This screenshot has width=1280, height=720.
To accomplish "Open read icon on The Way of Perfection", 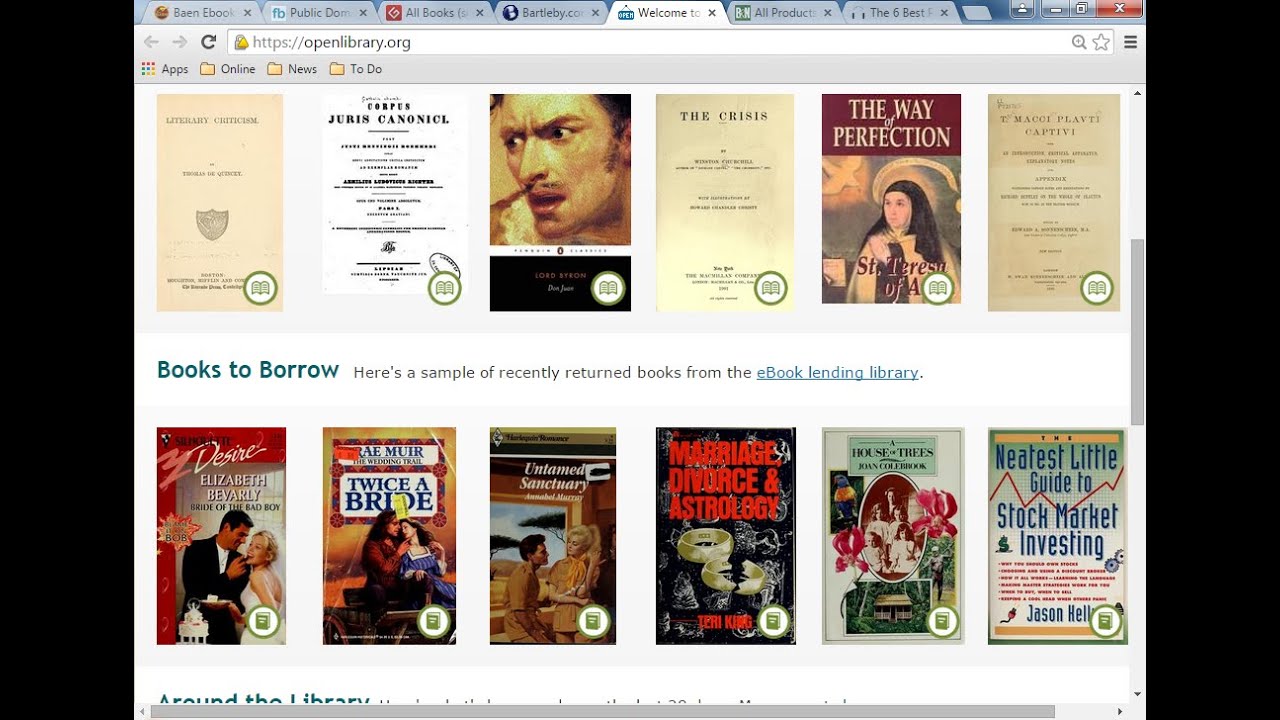I will pos(937,288).
